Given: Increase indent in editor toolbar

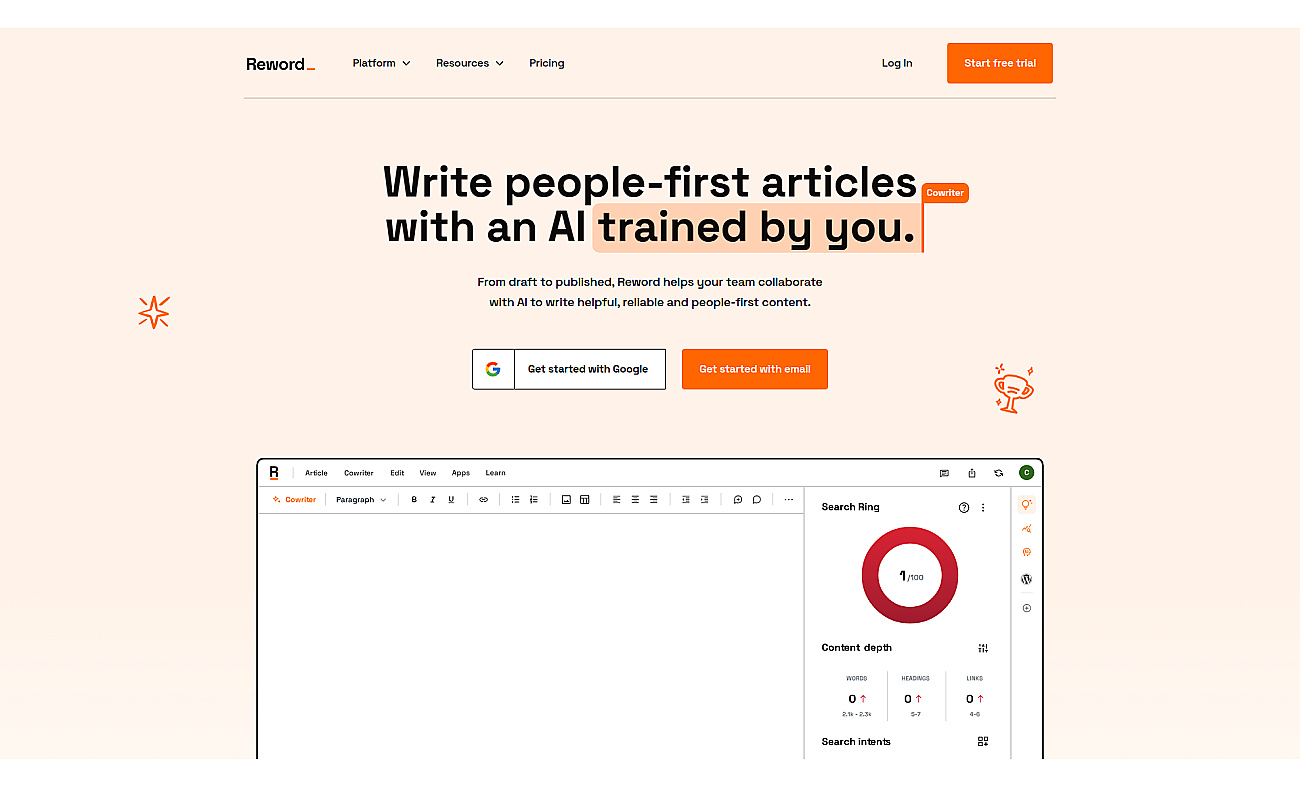Looking at the screenshot, I should click(x=705, y=500).
